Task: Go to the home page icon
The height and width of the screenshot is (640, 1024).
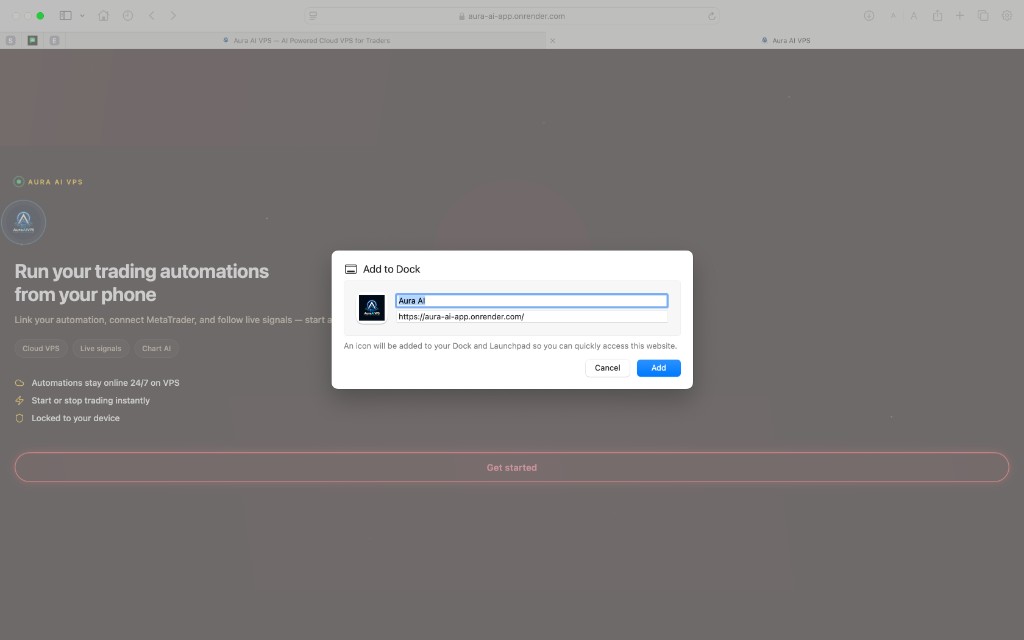Action: [x=103, y=16]
